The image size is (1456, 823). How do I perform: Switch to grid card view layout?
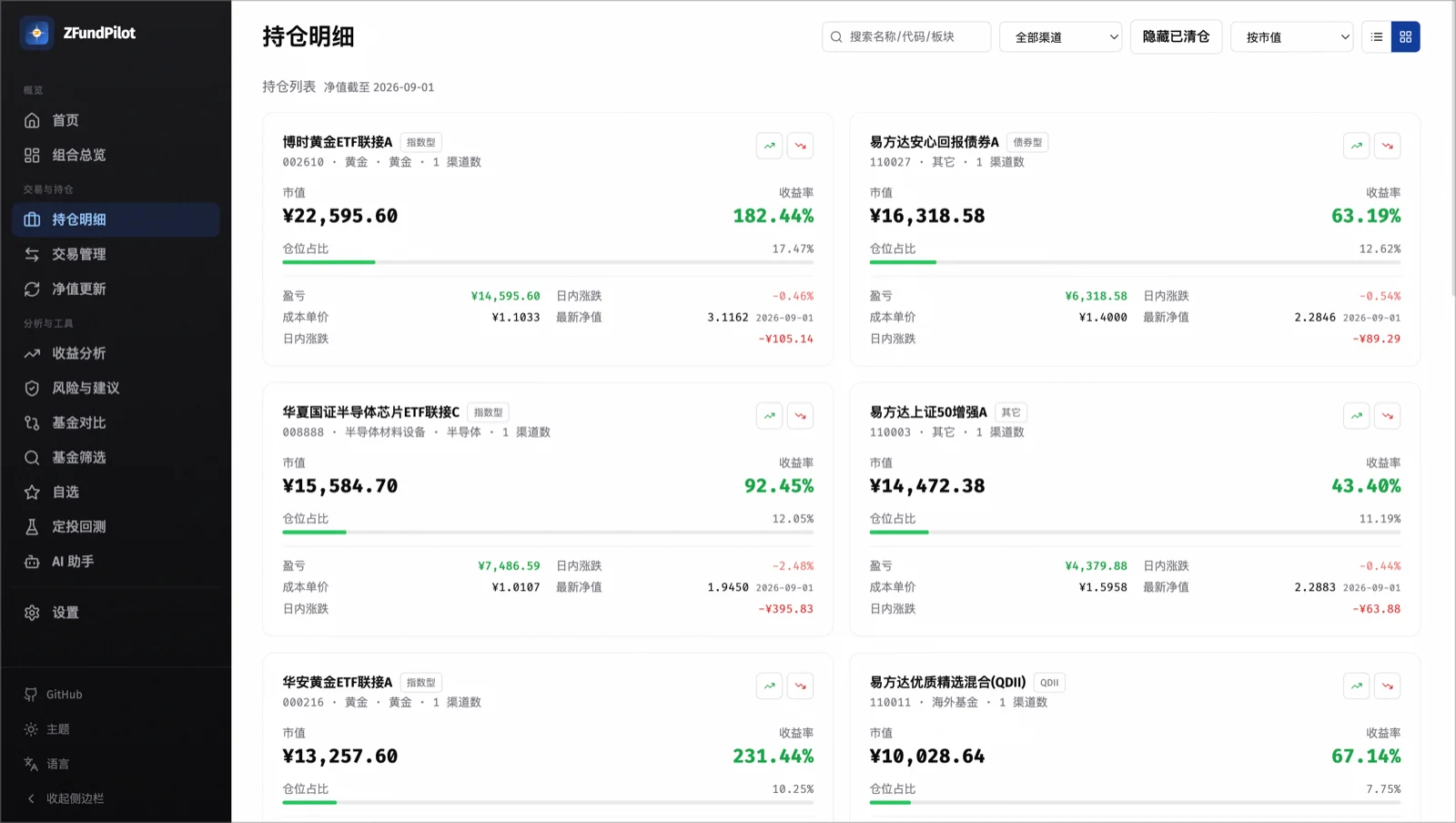(1405, 37)
